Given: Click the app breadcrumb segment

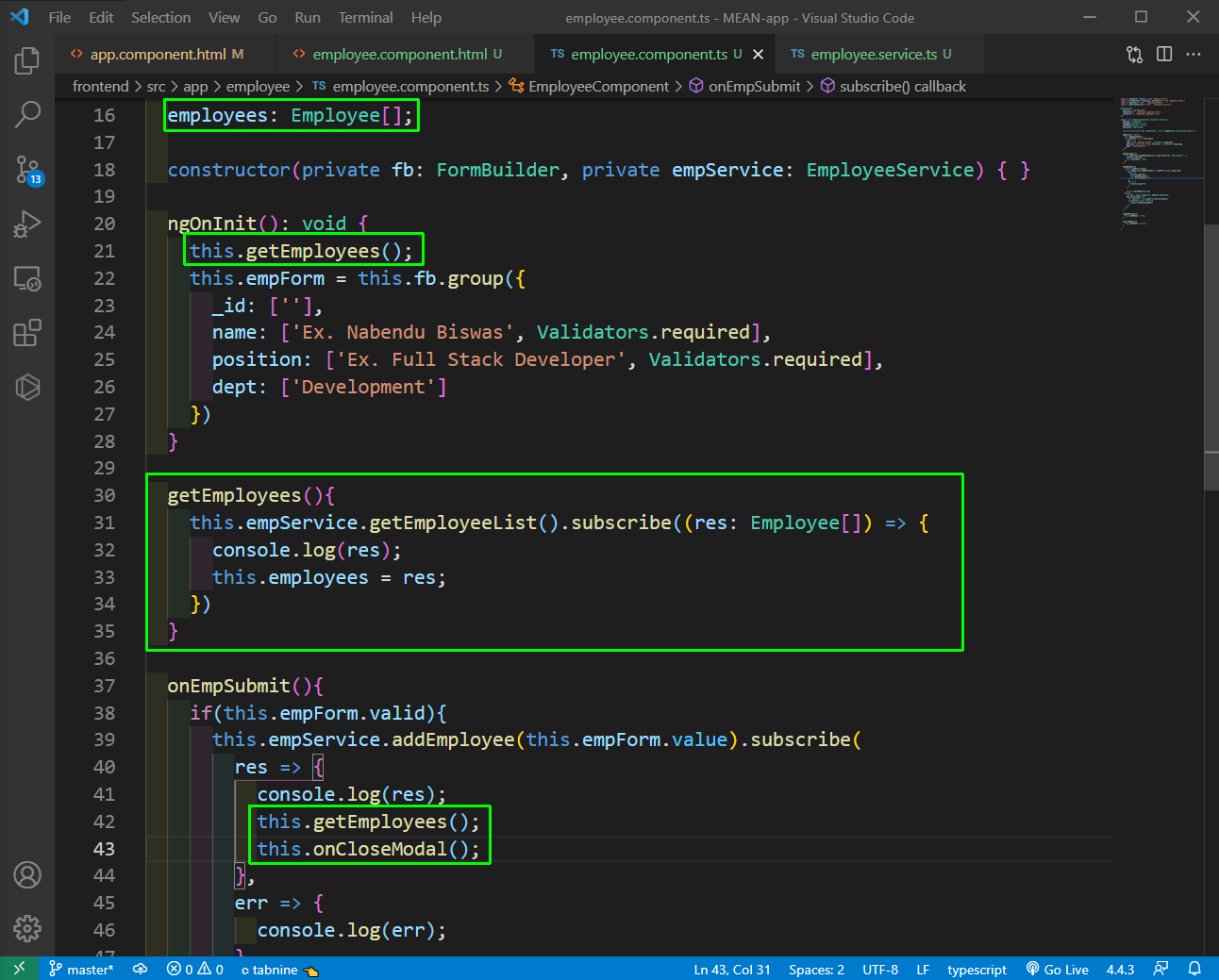Looking at the screenshot, I should point(195,86).
